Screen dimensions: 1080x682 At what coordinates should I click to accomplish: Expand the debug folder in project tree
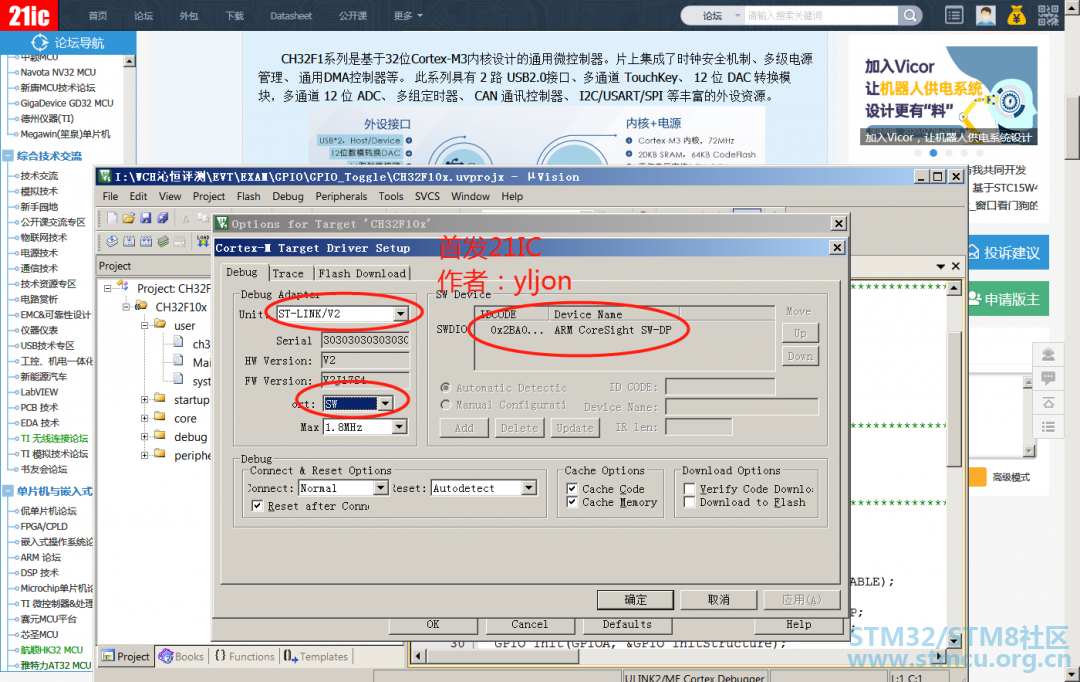pos(145,437)
